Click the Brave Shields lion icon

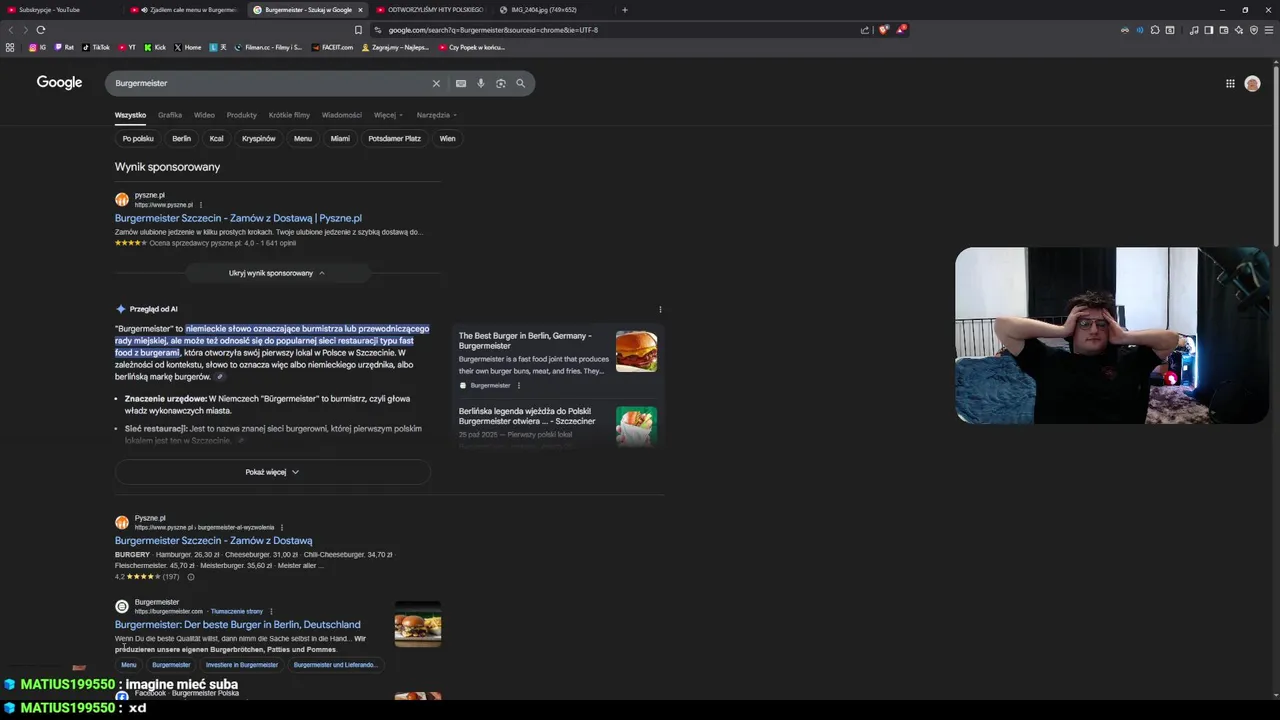(x=883, y=30)
